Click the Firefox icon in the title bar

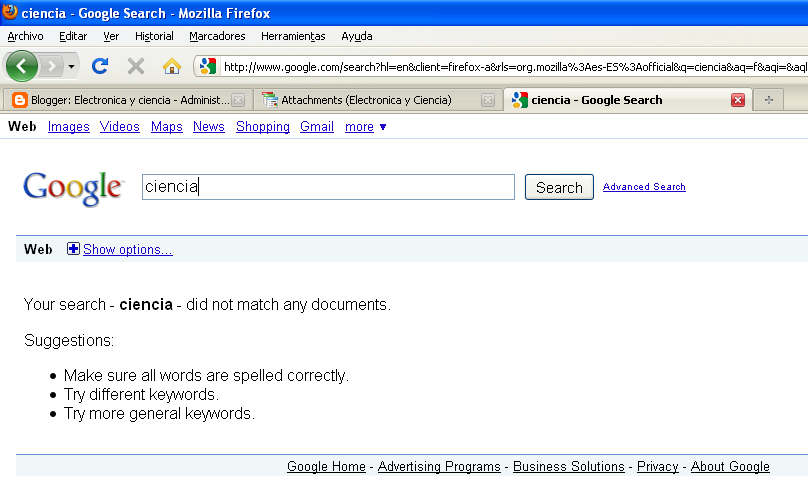(x=9, y=11)
